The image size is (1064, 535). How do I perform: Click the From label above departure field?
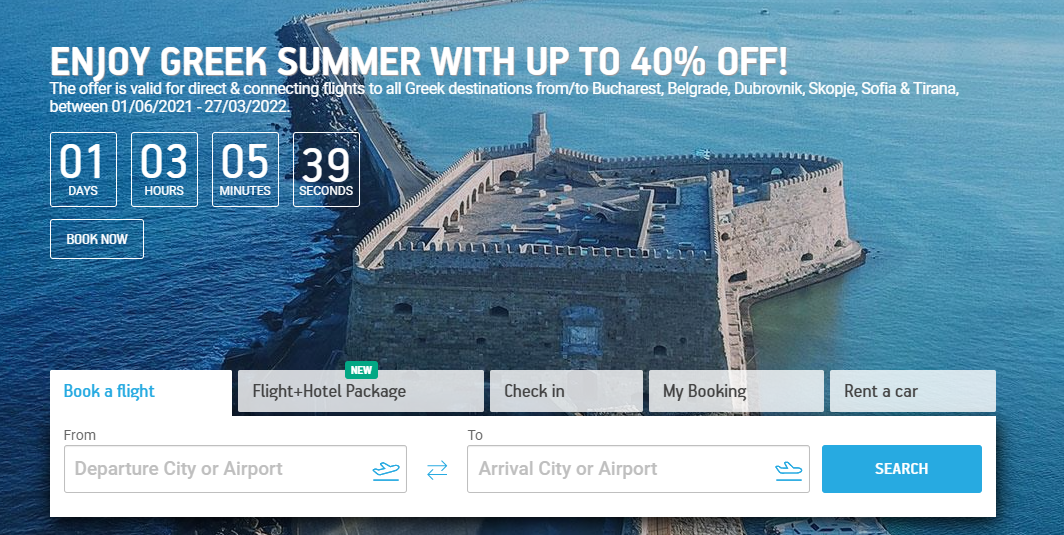click(x=79, y=435)
